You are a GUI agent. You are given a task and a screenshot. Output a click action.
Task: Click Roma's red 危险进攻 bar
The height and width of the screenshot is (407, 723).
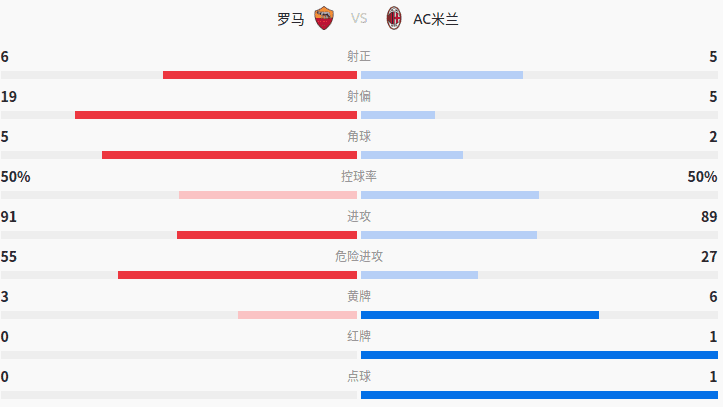click(237, 275)
